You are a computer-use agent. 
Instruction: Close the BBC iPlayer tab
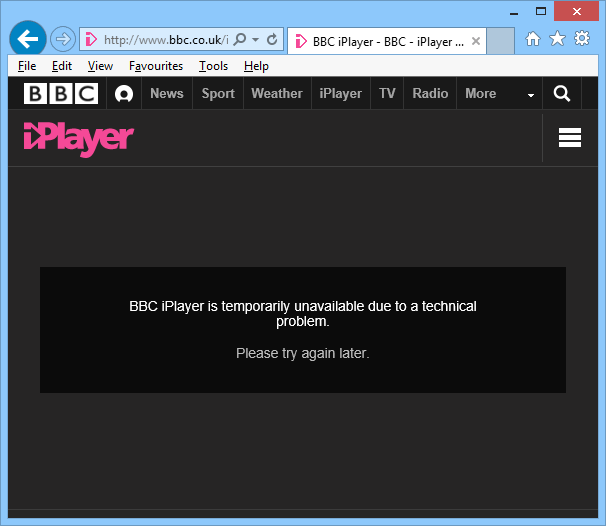click(x=476, y=41)
